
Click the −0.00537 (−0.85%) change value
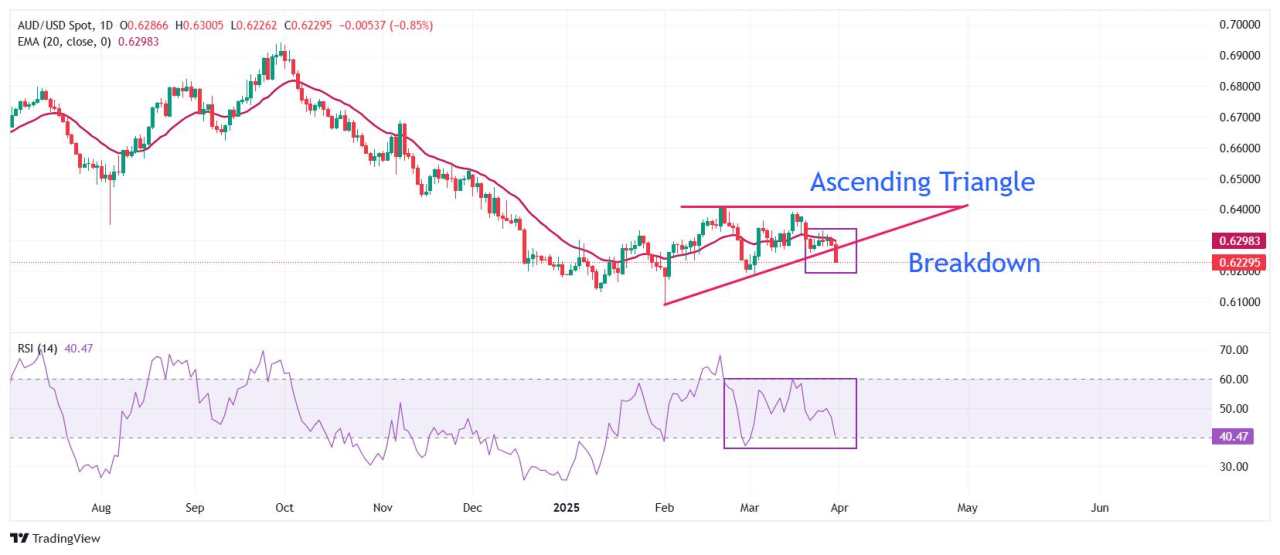[x=386, y=24]
